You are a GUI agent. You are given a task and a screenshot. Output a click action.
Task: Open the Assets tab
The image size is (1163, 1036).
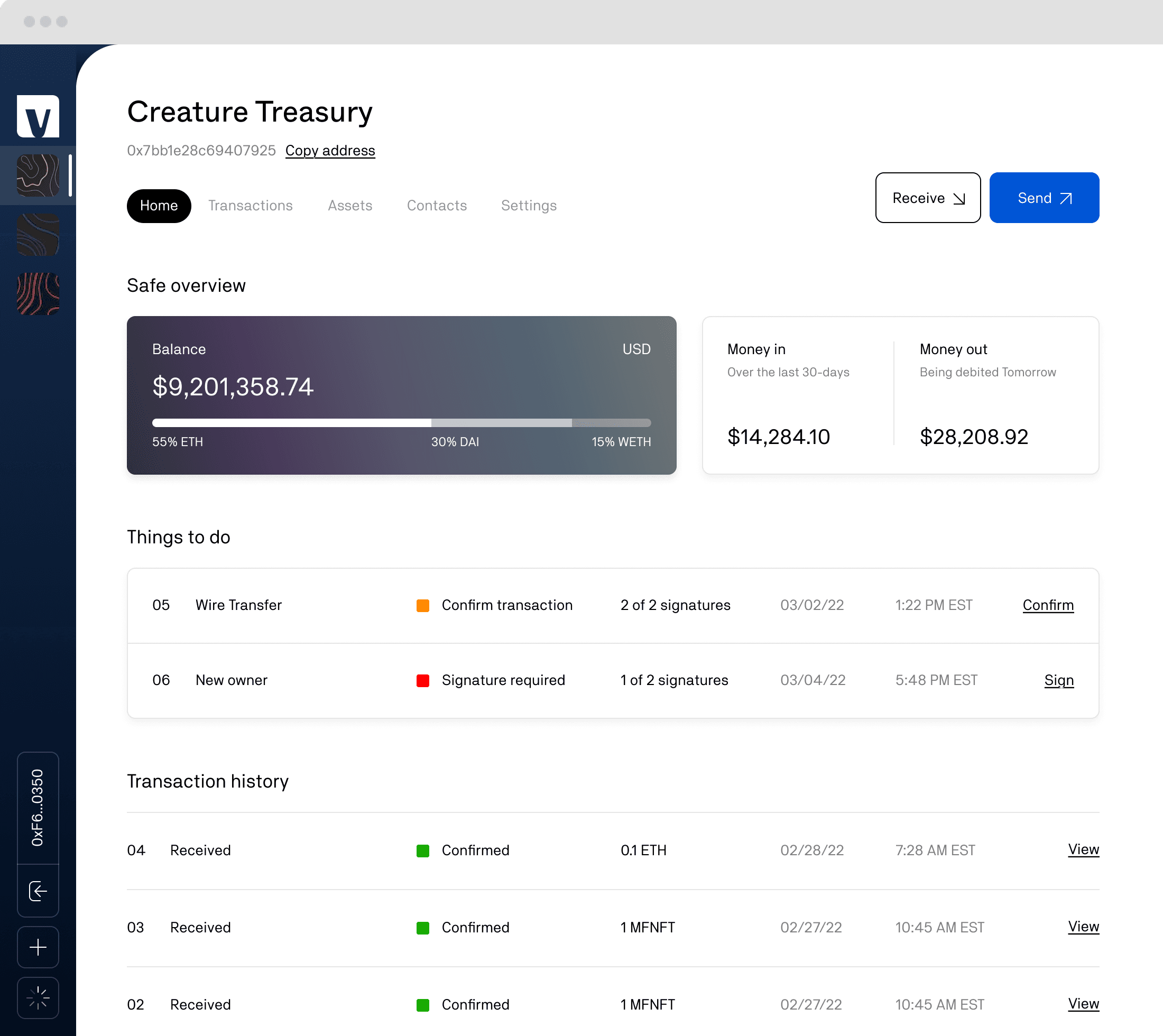(x=350, y=206)
